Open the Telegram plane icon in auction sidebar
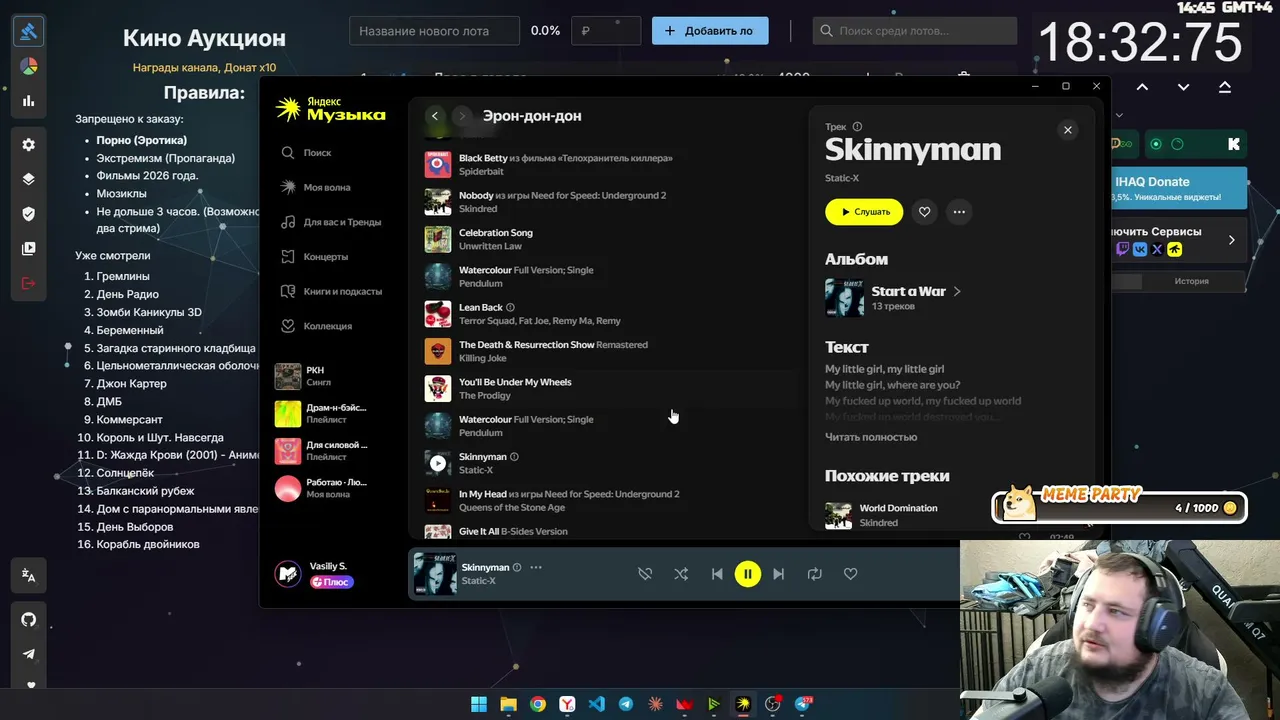This screenshot has height=720, width=1280. (x=29, y=654)
